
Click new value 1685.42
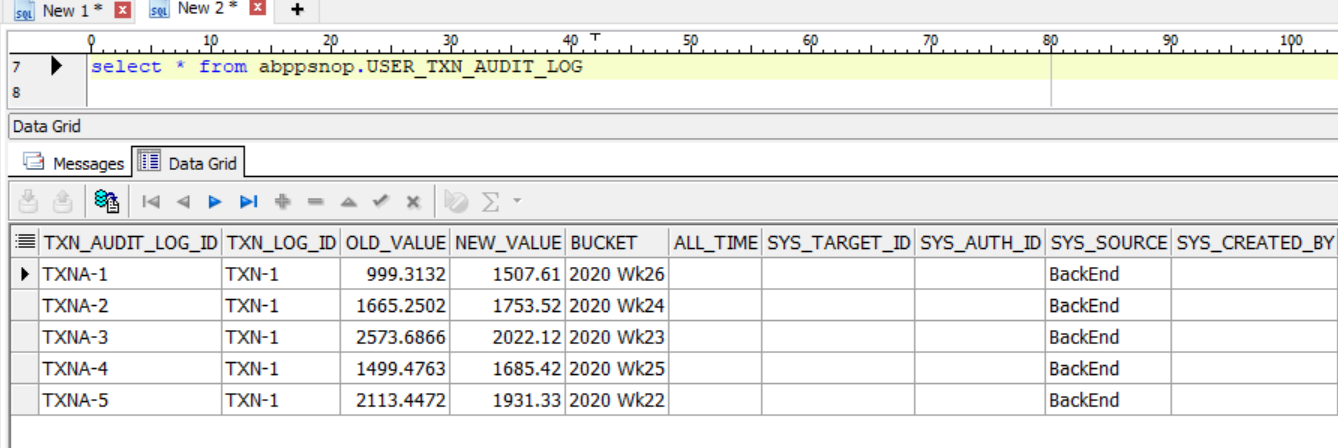click(508, 368)
